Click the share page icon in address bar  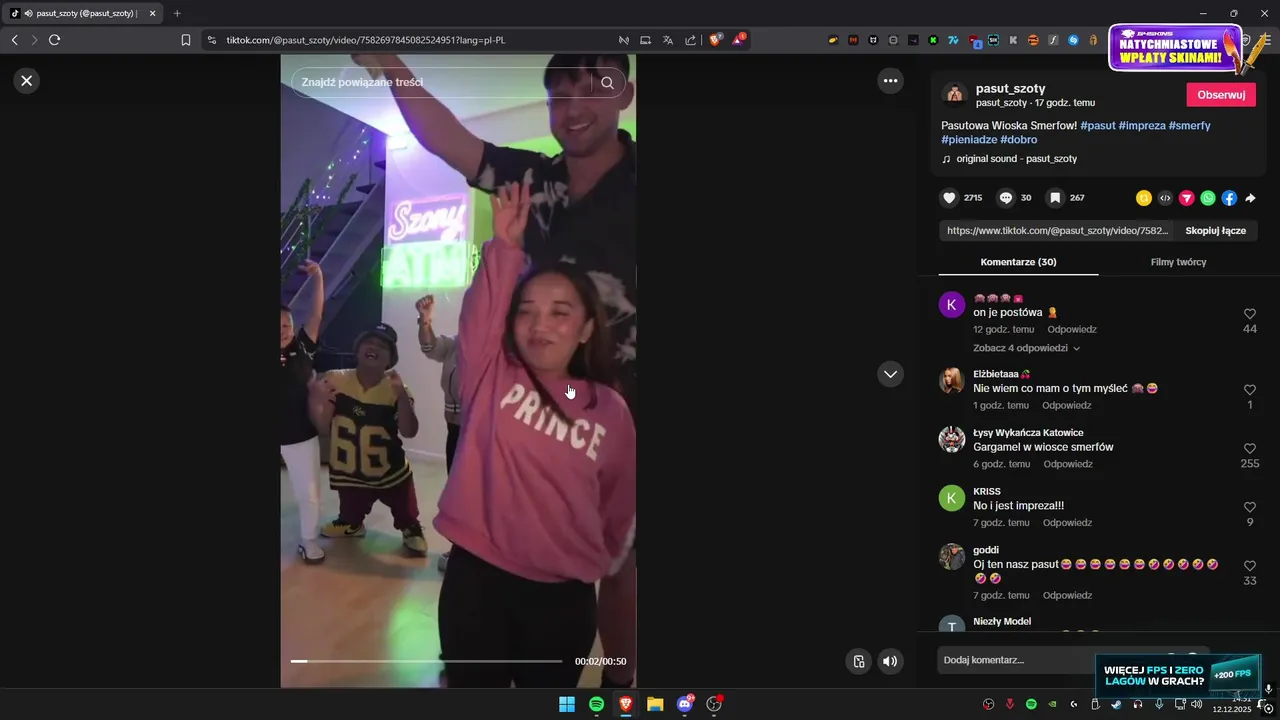[690, 40]
